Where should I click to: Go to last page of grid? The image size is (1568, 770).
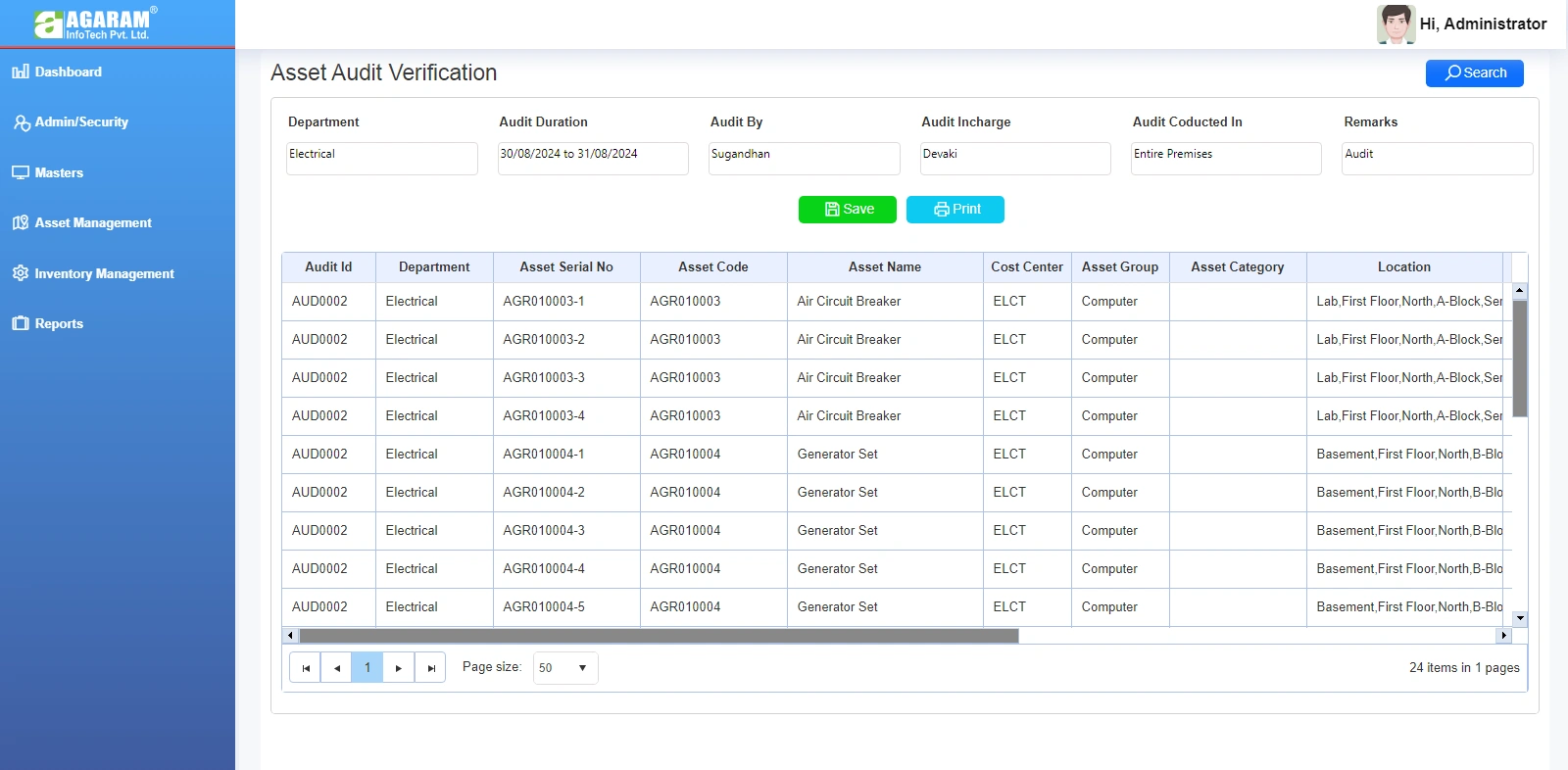[430, 668]
